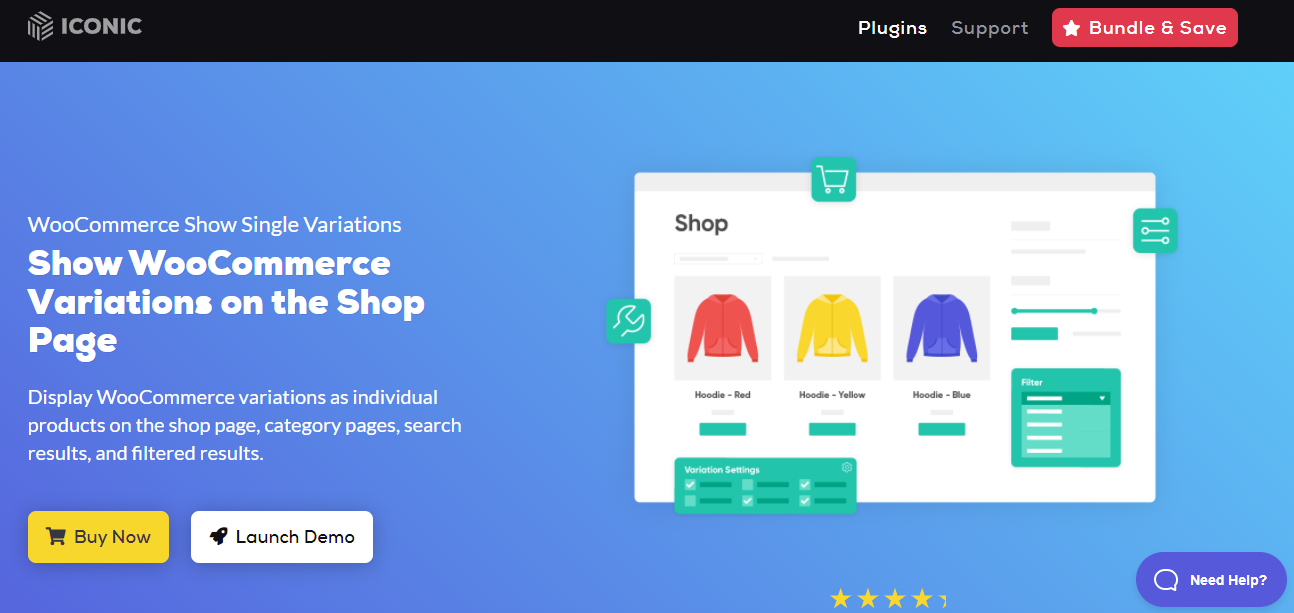Click the blue hoodie product thumbnail
Screen dimensions: 1294x613
tap(941, 328)
